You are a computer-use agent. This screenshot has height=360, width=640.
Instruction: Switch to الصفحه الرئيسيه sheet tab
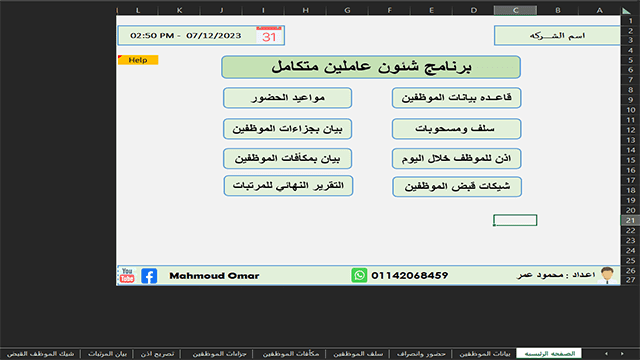[x=549, y=353]
